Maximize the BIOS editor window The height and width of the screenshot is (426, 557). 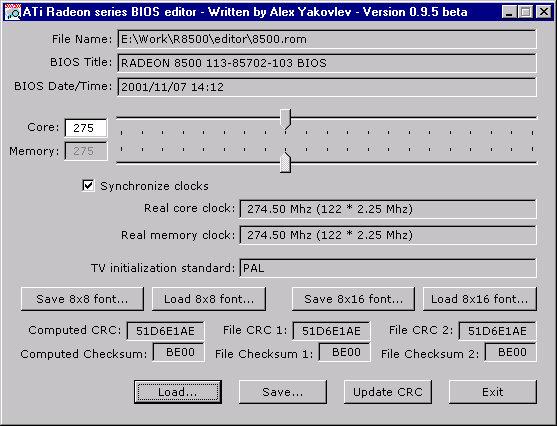click(525, 12)
